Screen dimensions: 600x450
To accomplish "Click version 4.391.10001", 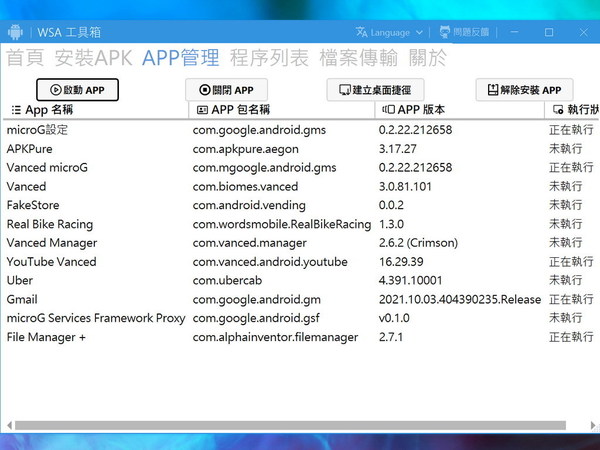I will coord(410,280).
